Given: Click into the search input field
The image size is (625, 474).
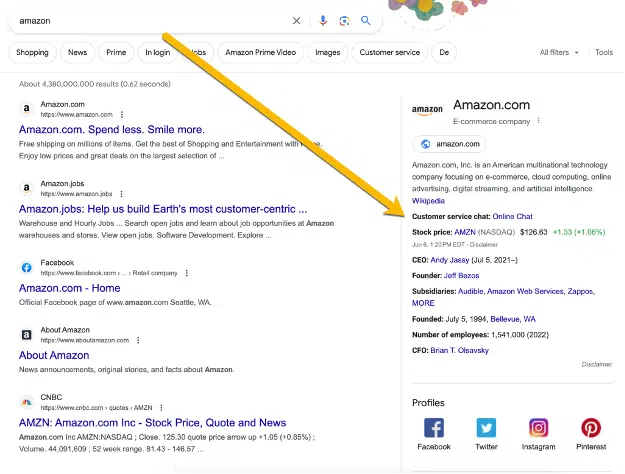Looking at the screenshot, I should click(x=150, y=20).
